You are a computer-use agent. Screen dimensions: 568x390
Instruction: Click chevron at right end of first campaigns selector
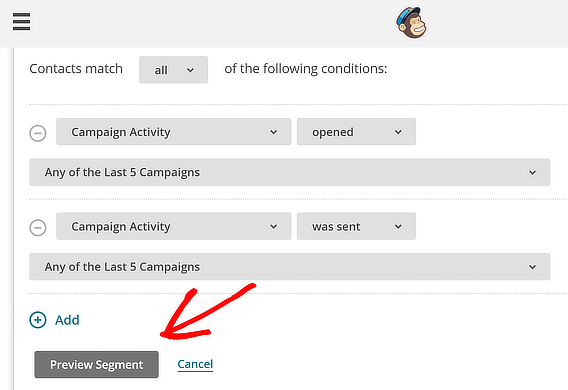tap(532, 173)
